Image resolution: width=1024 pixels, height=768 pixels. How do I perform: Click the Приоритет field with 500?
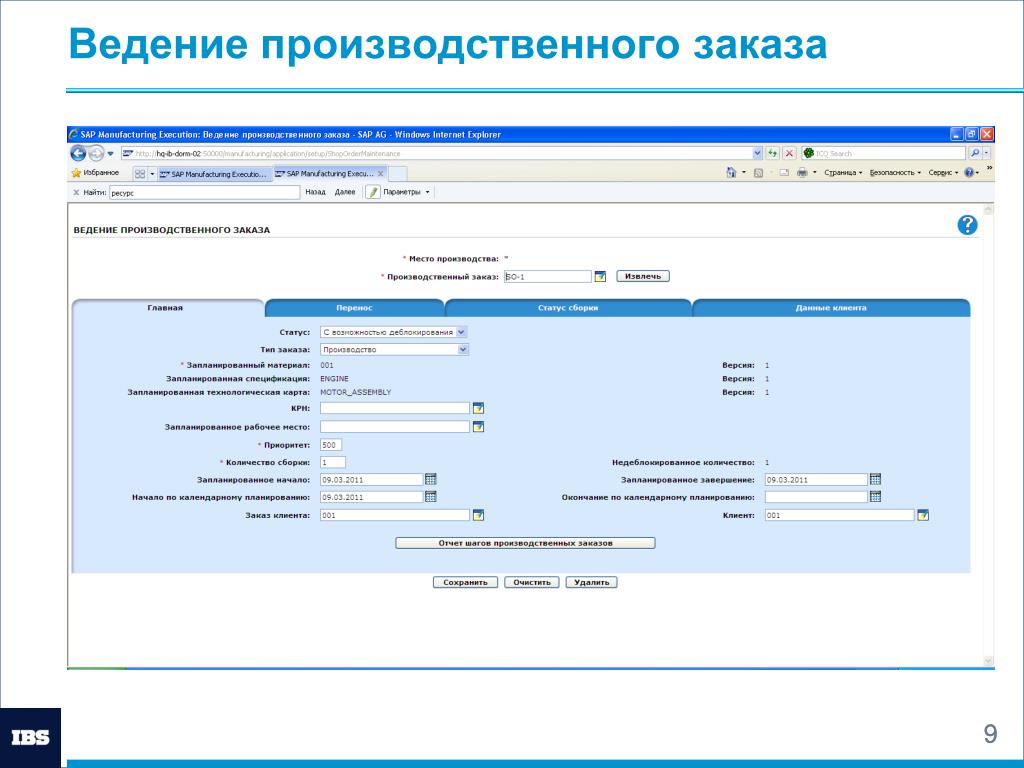330,445
